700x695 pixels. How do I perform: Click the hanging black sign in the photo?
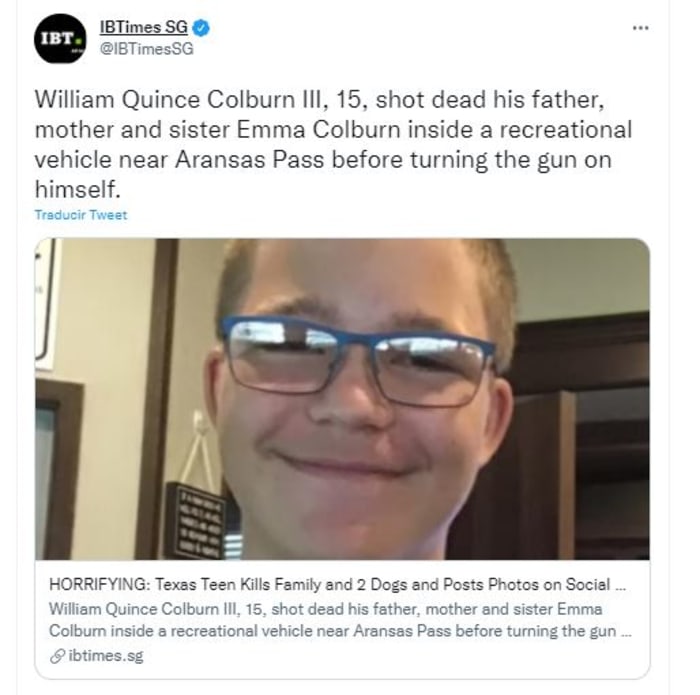[196, 520]
